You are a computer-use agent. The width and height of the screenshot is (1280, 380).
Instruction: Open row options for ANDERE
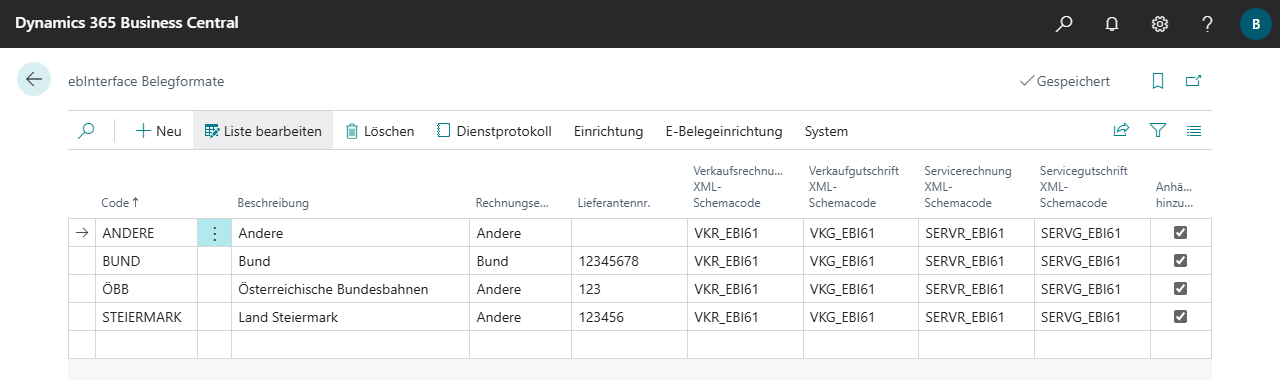pyautogui.click(x=214, y=233)
